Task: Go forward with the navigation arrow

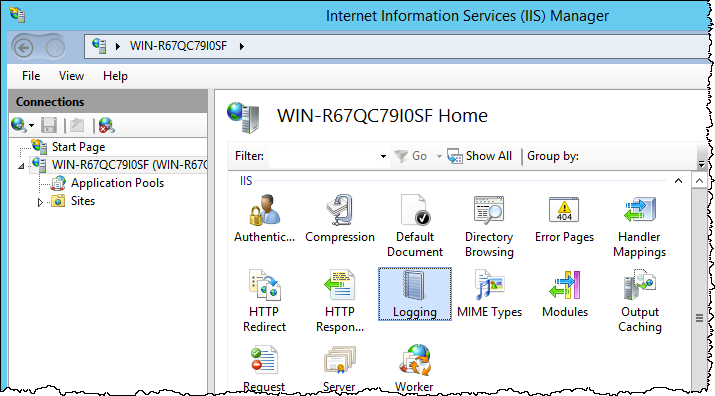Action: coord(55,47)
